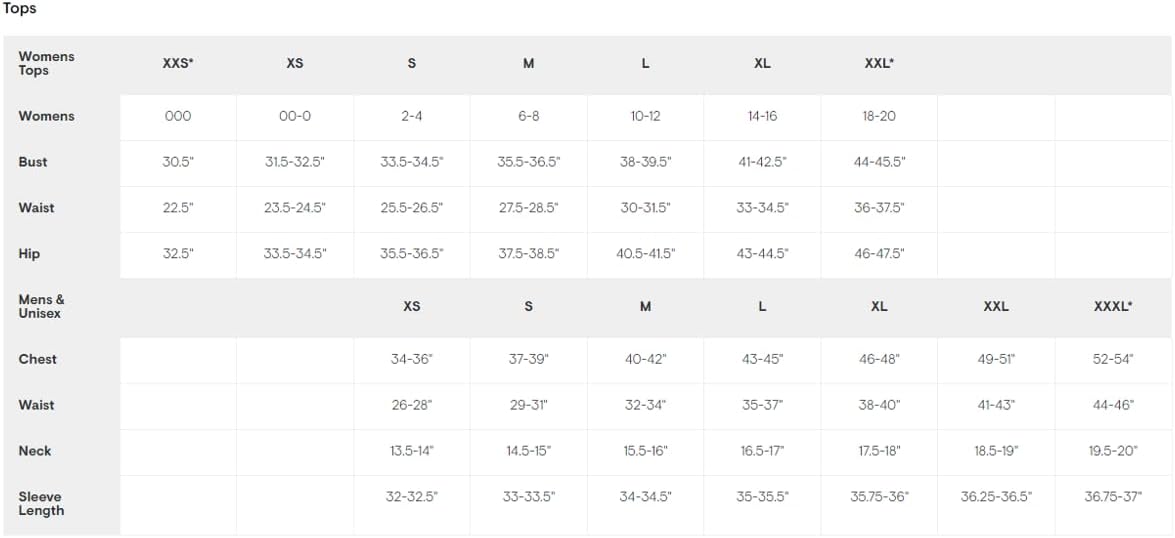This screenshot has width=1175, height=538.
Task: Click the Tops section heading
Action: coord(19,9)
